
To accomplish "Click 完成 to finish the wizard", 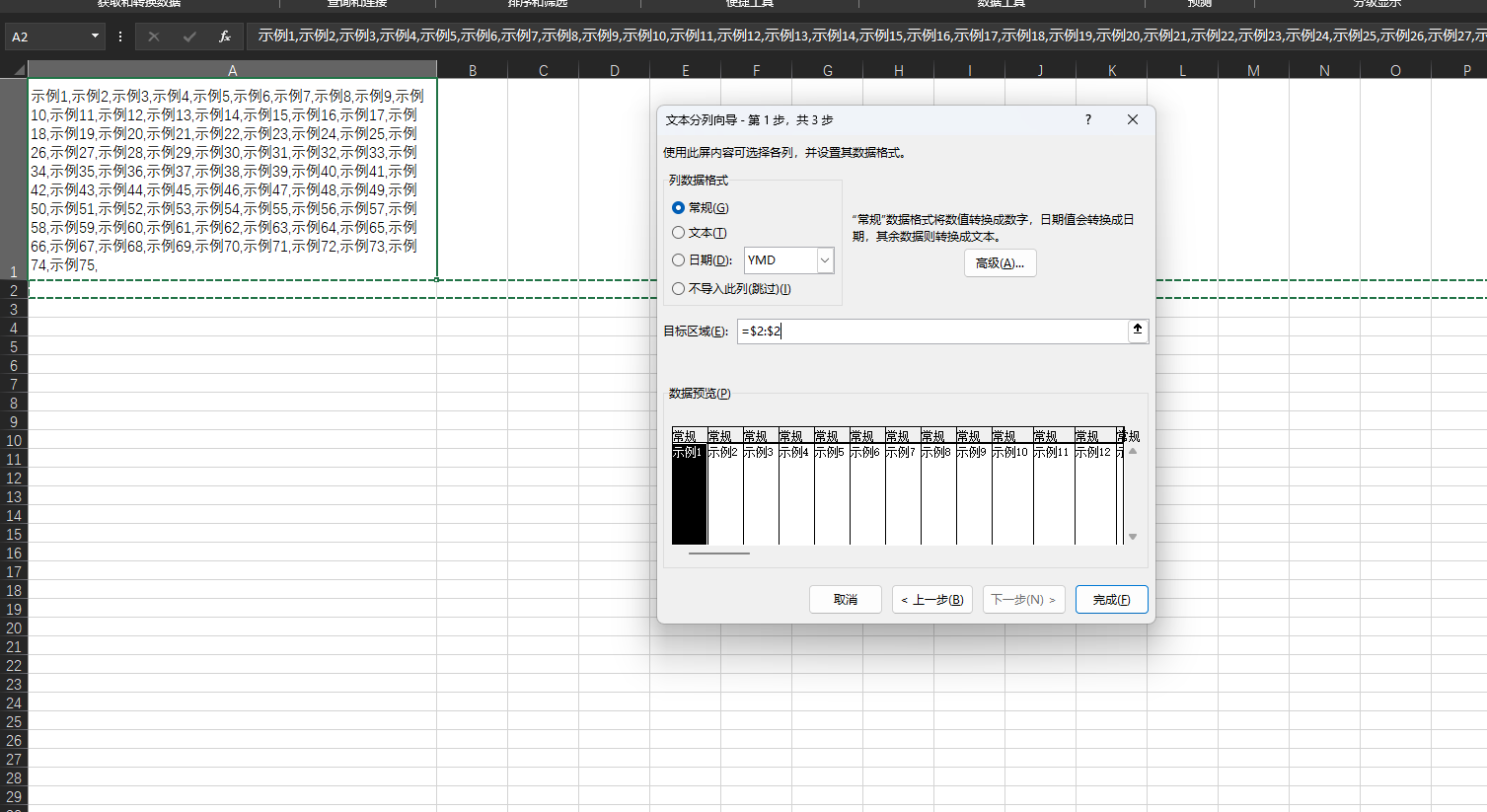I will pos(1111,599).
